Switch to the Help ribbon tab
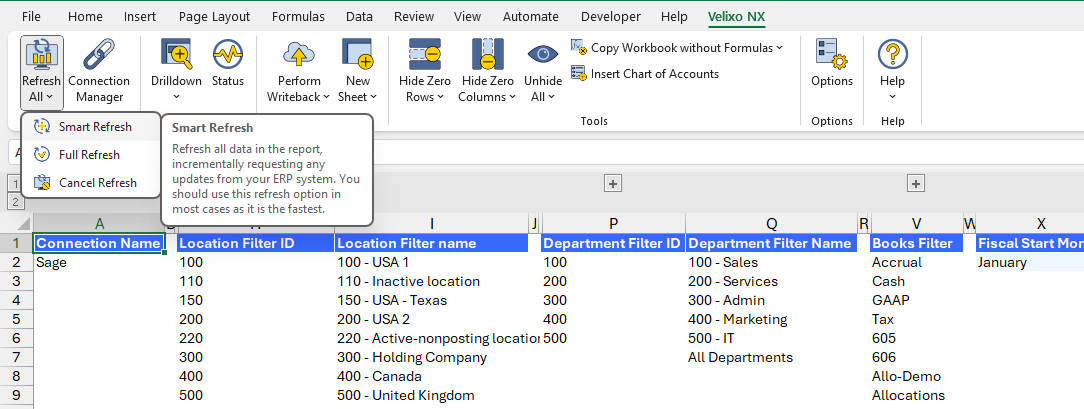This screenshot has width=1084, height=409. point(674,17)
